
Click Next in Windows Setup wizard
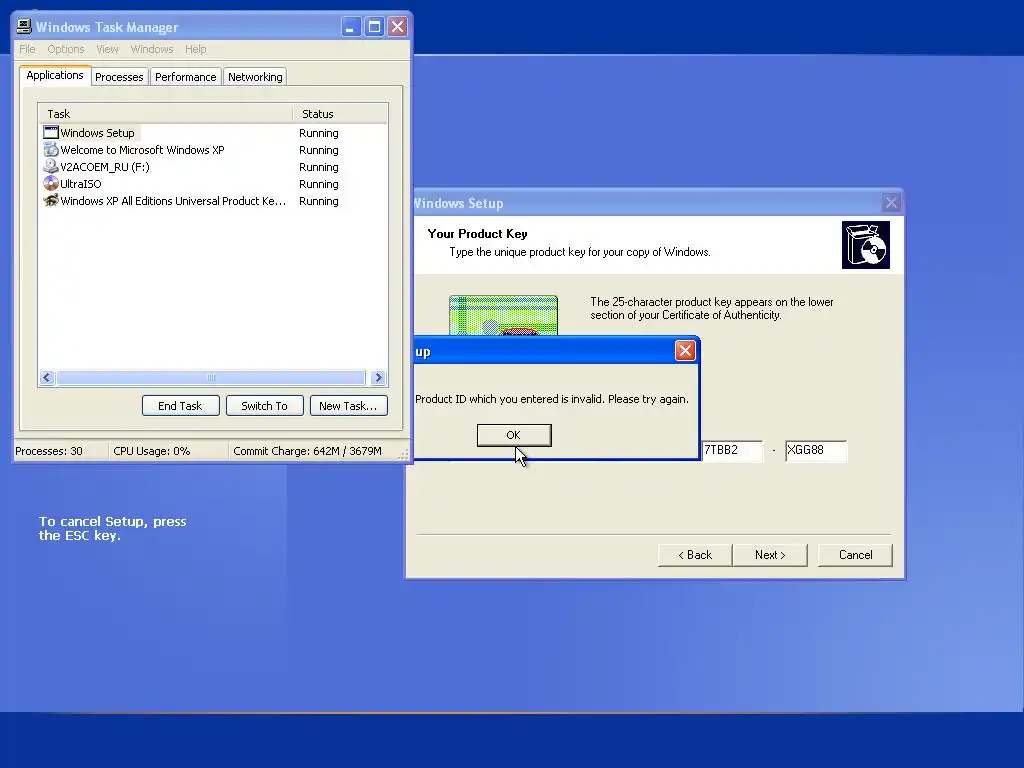[770, 555]
